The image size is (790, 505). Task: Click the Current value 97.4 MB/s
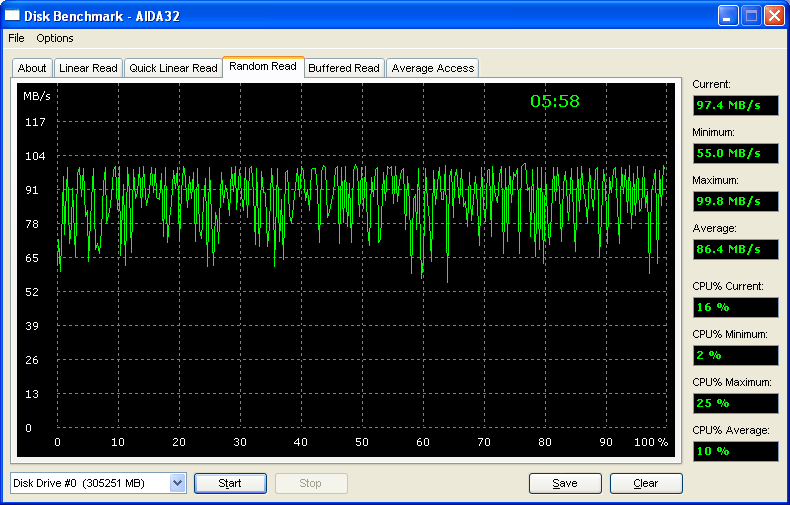[736, 105]
